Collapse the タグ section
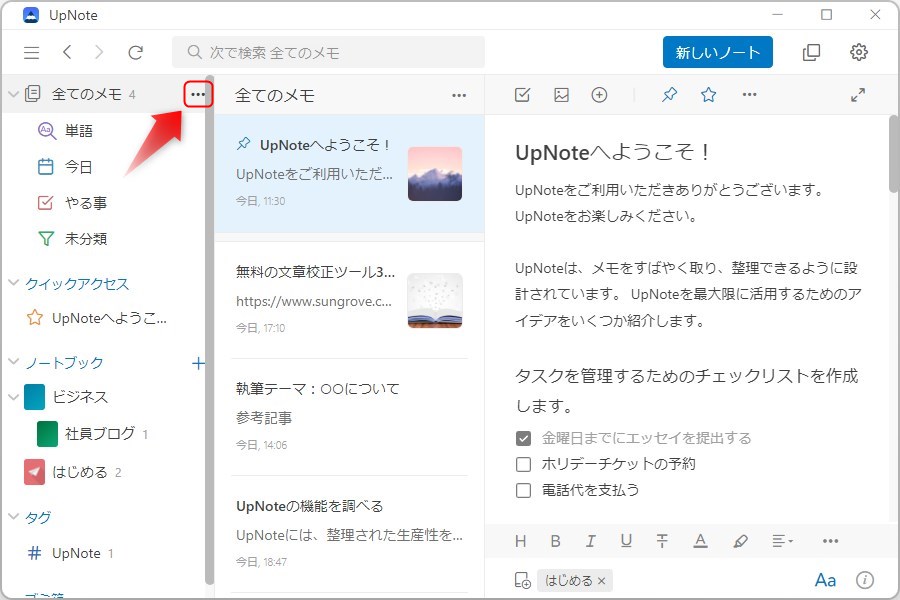The height and width of the screenshot is (600, 900). pyautogui.click(x=14, y=516)
